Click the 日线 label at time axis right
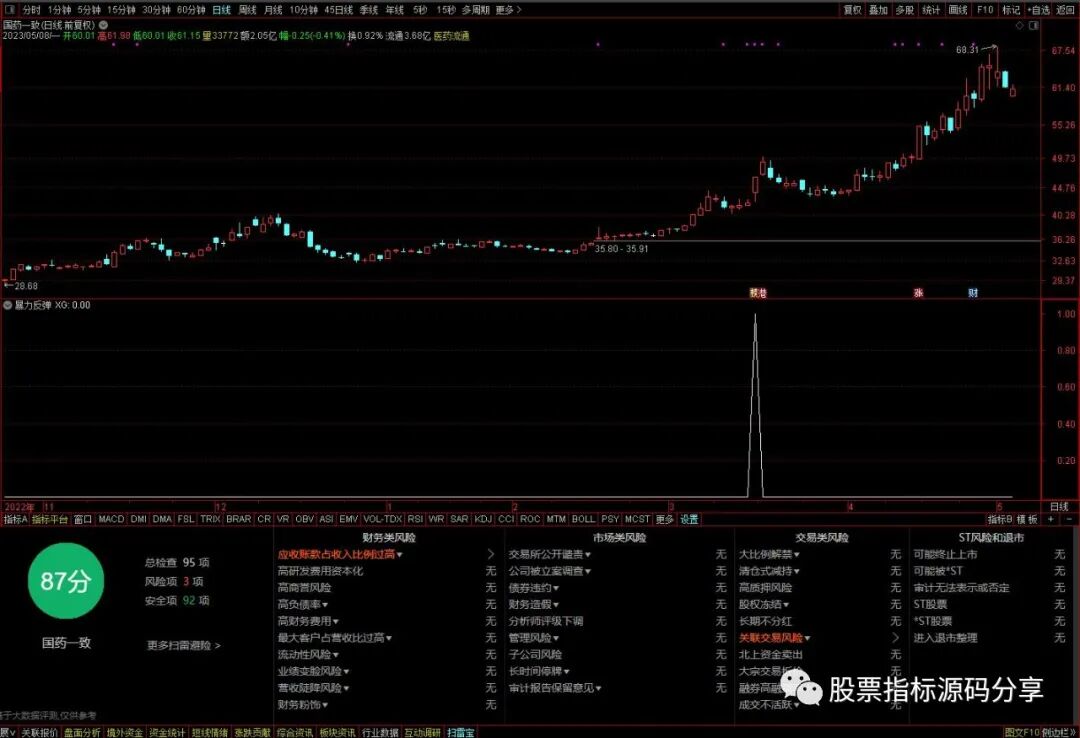 coord(1059,506)
